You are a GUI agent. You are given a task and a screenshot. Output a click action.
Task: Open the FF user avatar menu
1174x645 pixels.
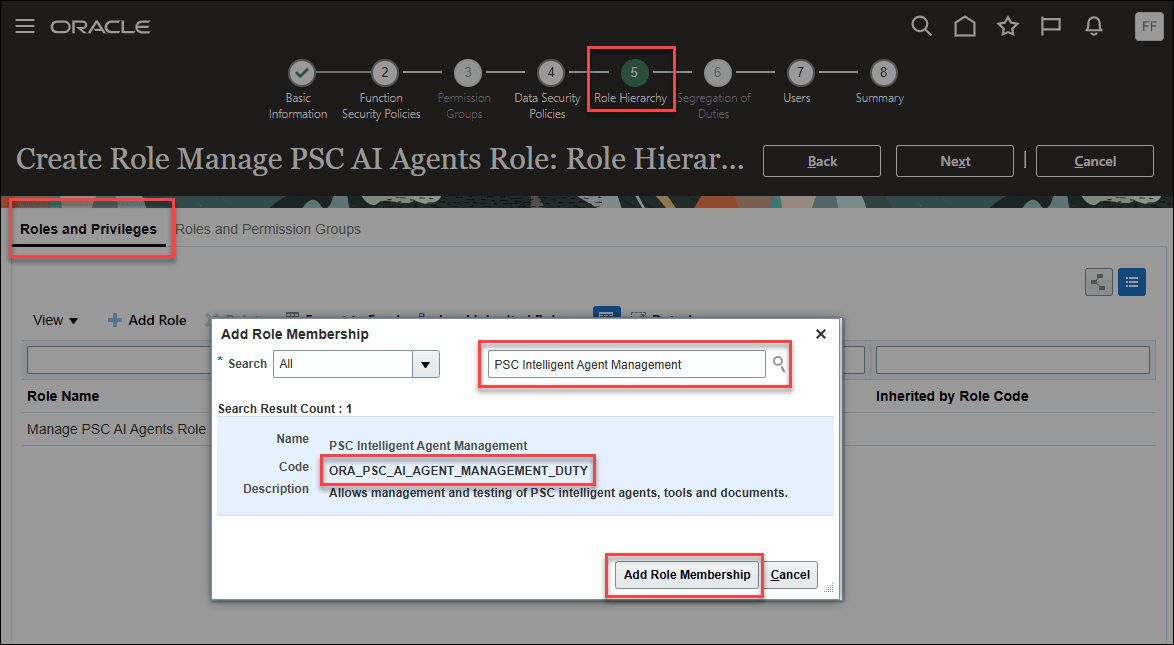[x=1148, y=26]
